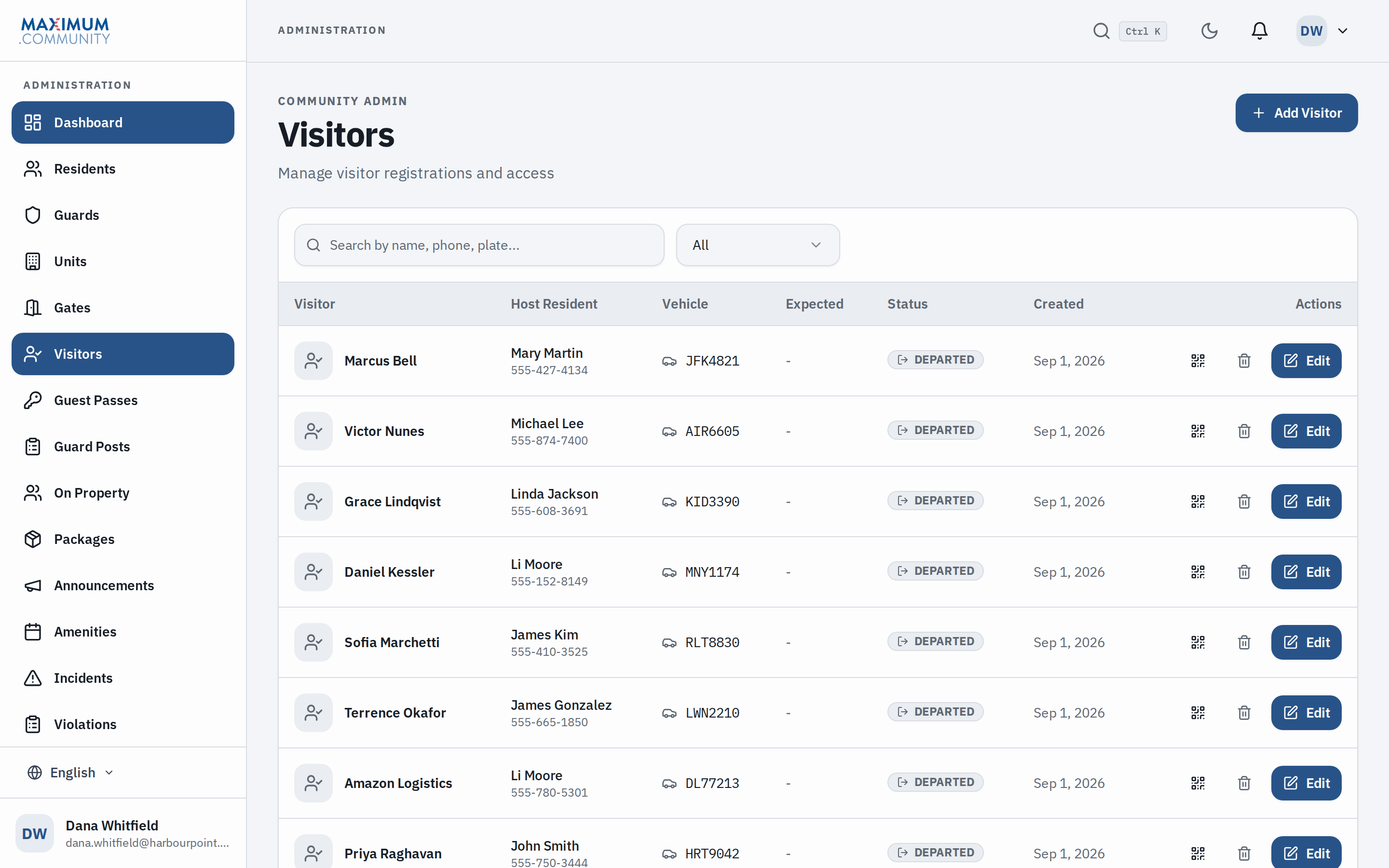Go to Dashboard in sidebar
The image size is (1389, 868).
tap(123, 122)
